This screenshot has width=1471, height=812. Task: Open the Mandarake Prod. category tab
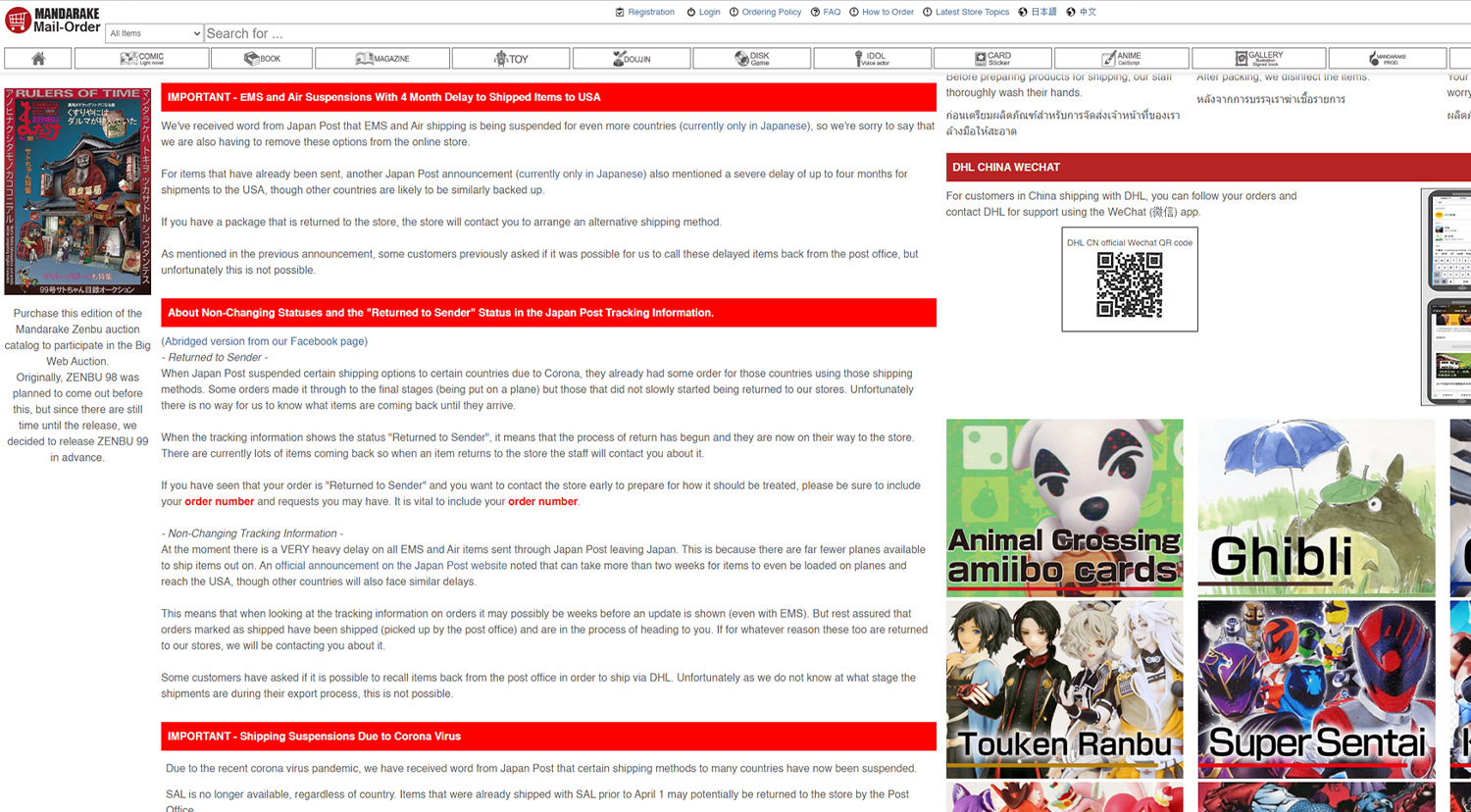pos(1388,59)
